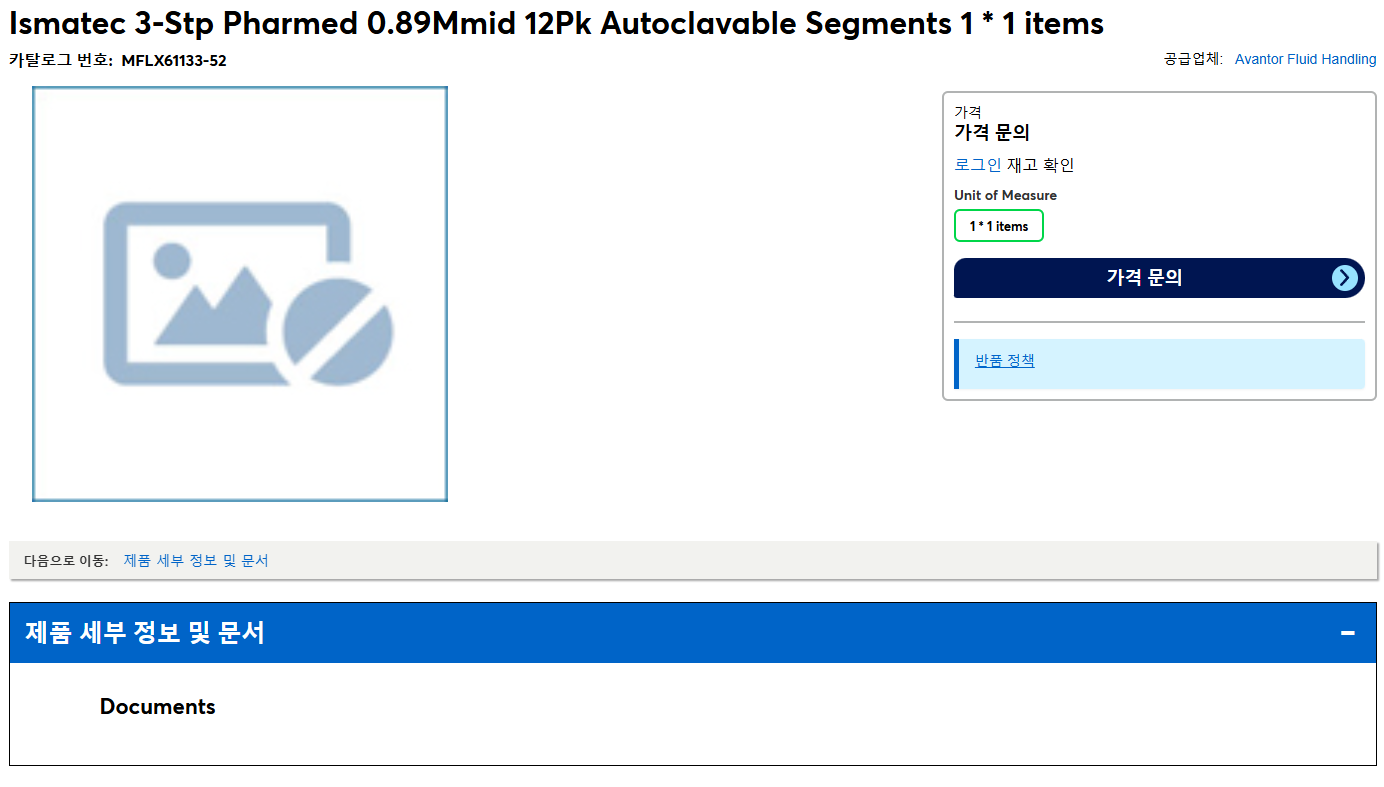
Task: Click catalog number MFLX61133-52
Action: 174,60
